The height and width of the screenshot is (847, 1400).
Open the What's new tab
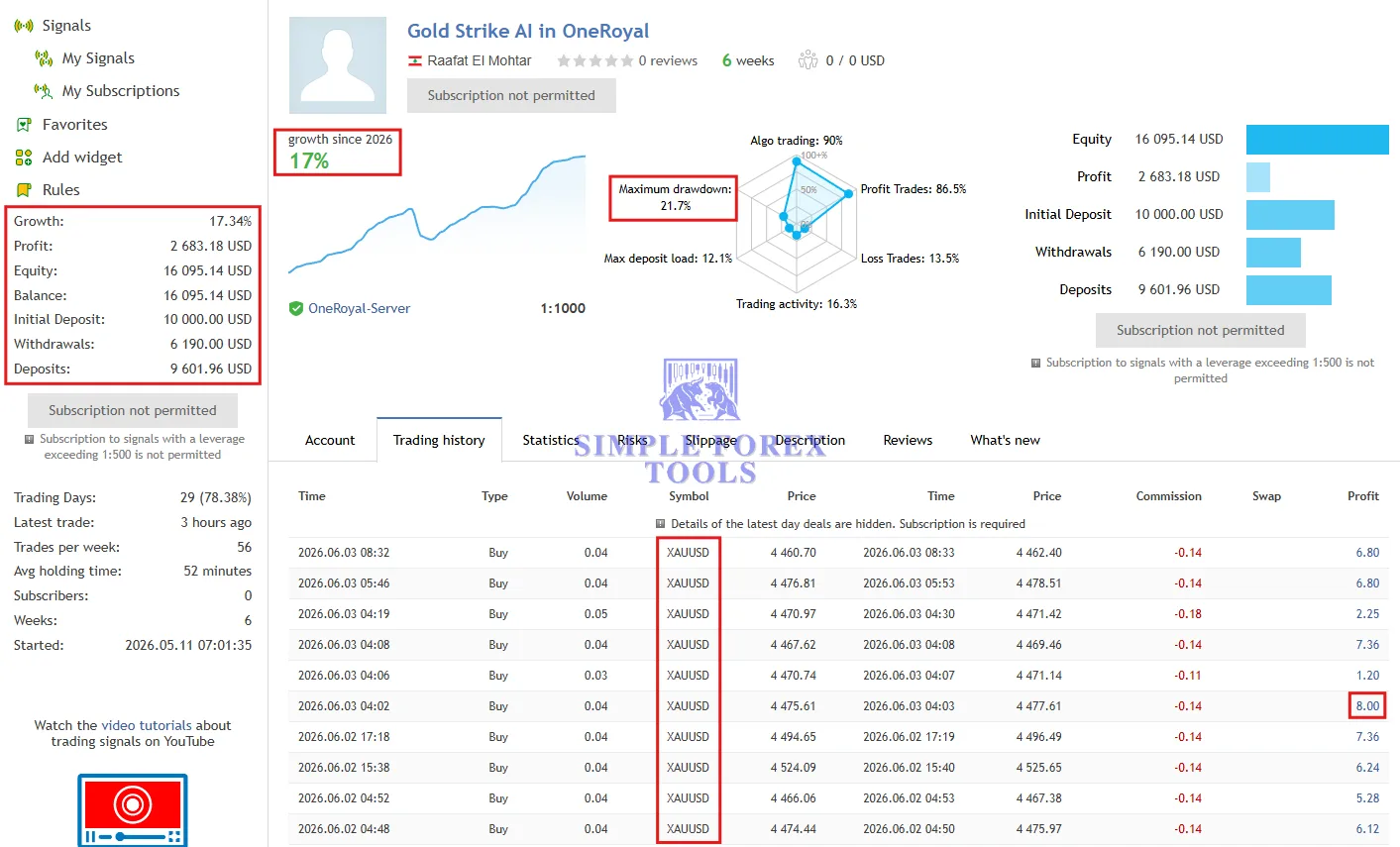pyautogui.click(x=1005, y=440)
